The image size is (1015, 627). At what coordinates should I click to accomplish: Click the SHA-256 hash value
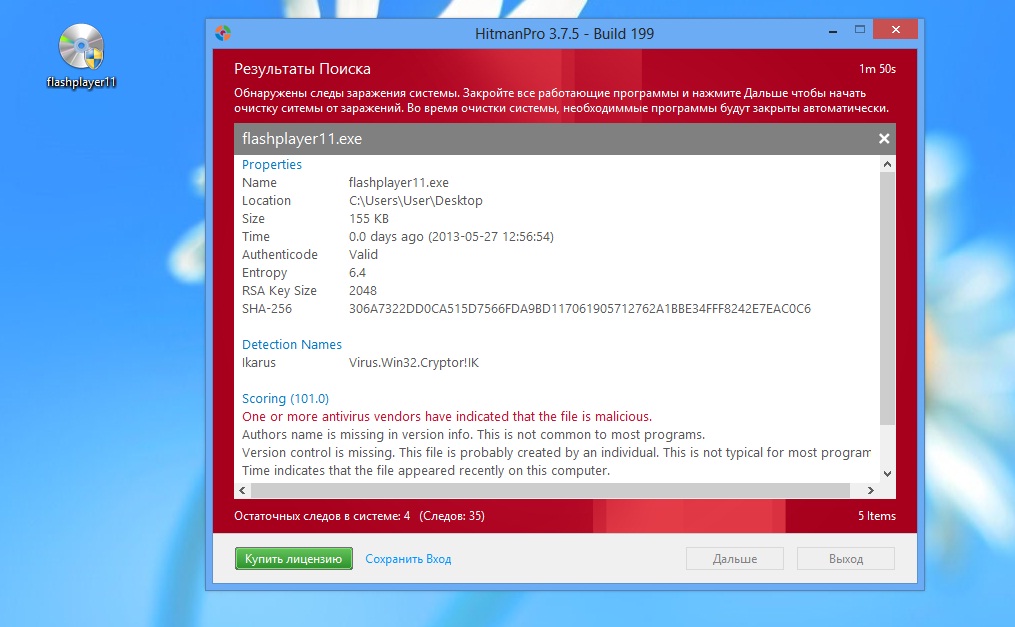click(580, 309)
